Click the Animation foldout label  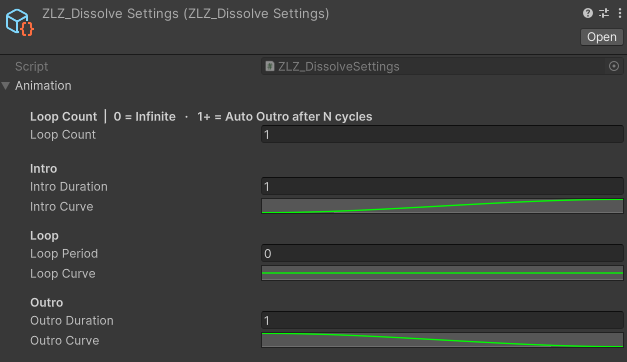pyautogui.click(x=43, y=86)
